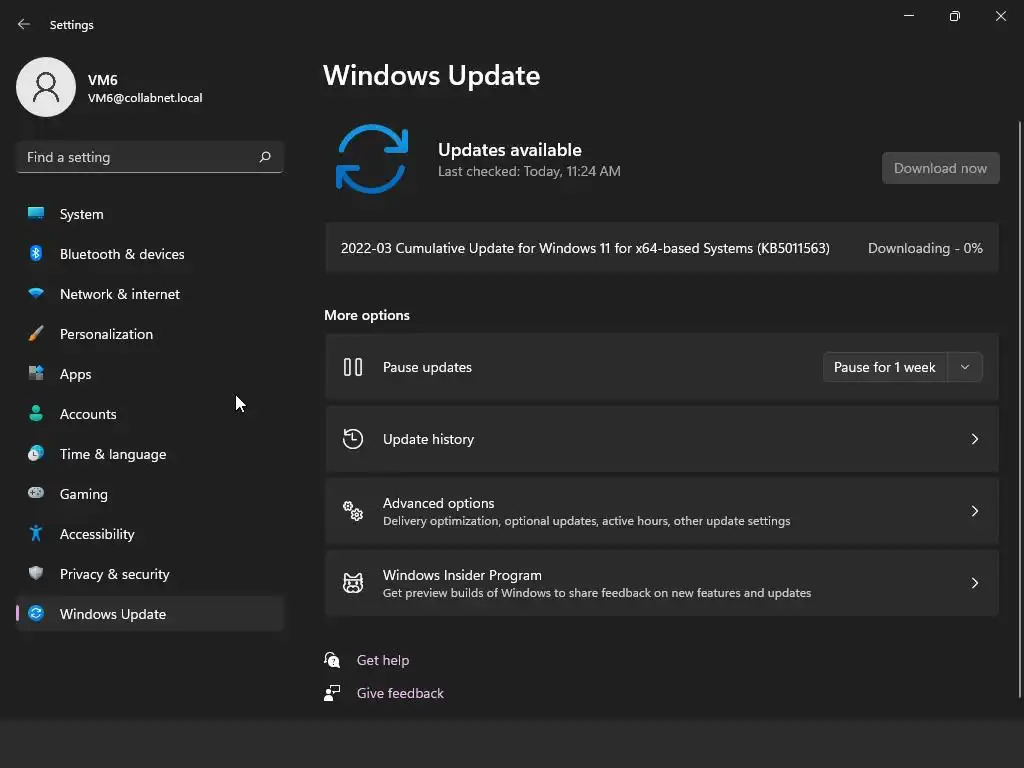Open the Pause duration dropdown arrow

[x=965, y=367]
